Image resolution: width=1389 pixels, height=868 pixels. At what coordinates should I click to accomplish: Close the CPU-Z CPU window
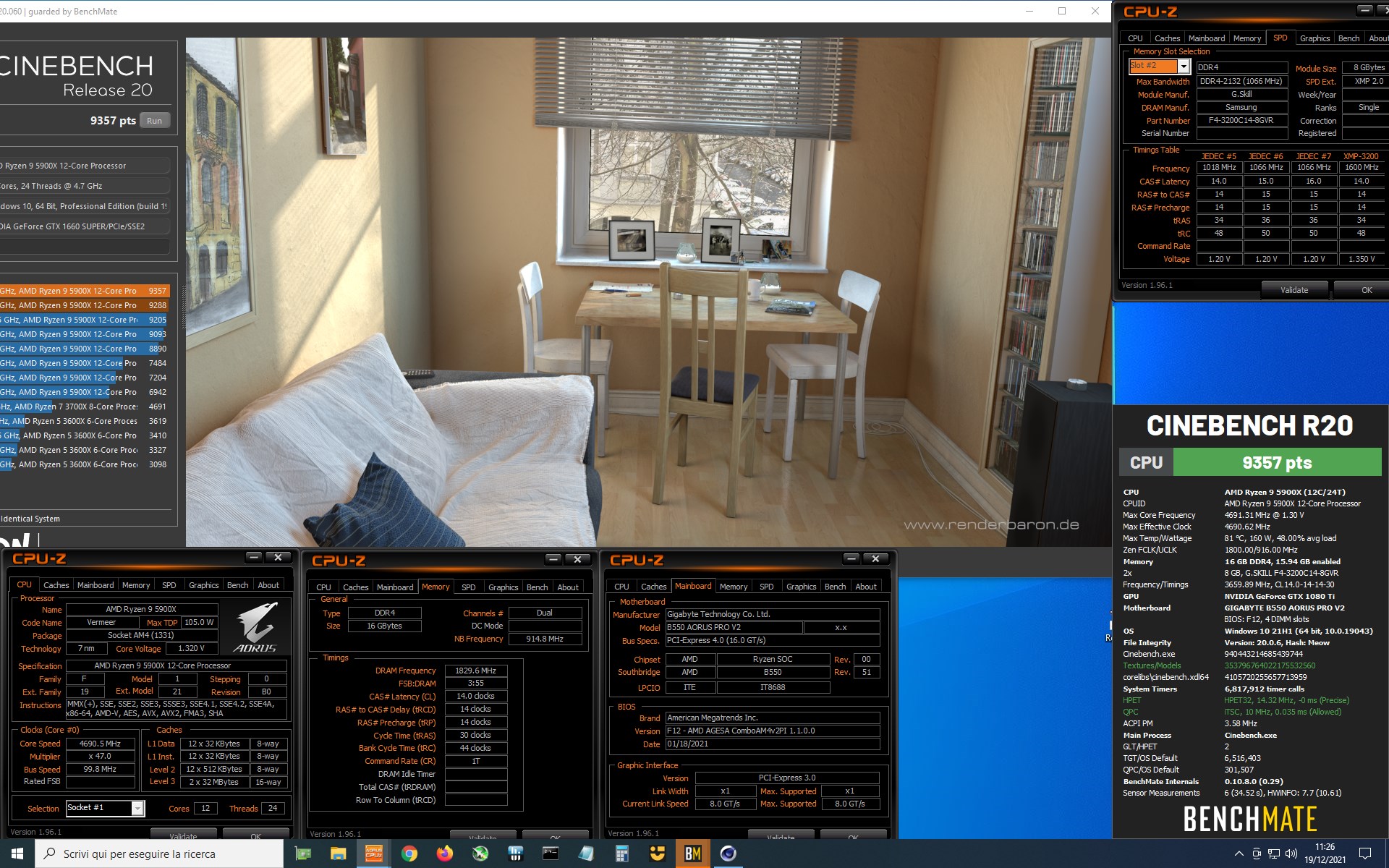[278, 557]
